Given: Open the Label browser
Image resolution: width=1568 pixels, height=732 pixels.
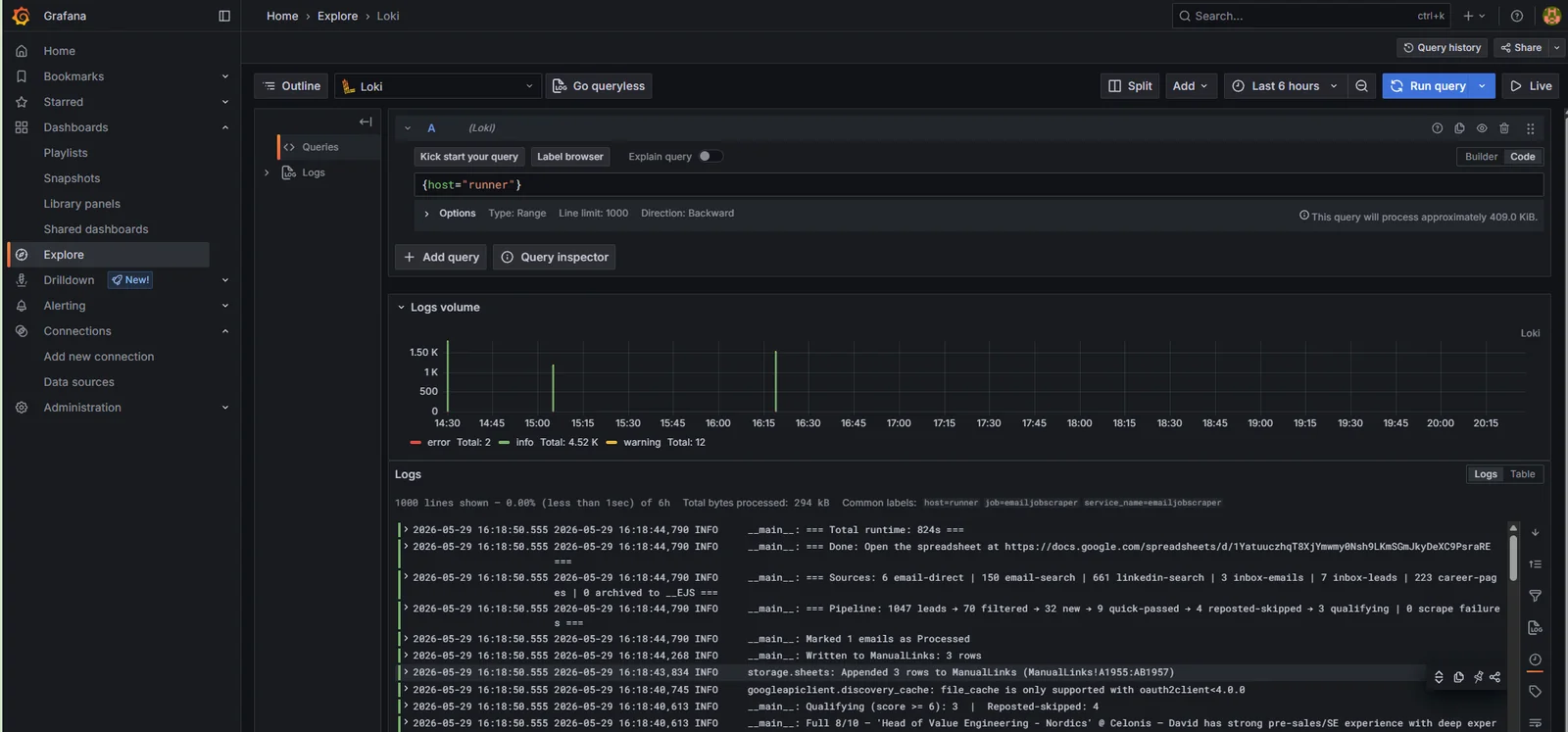Looking at the screenshot, I should 570,157.
